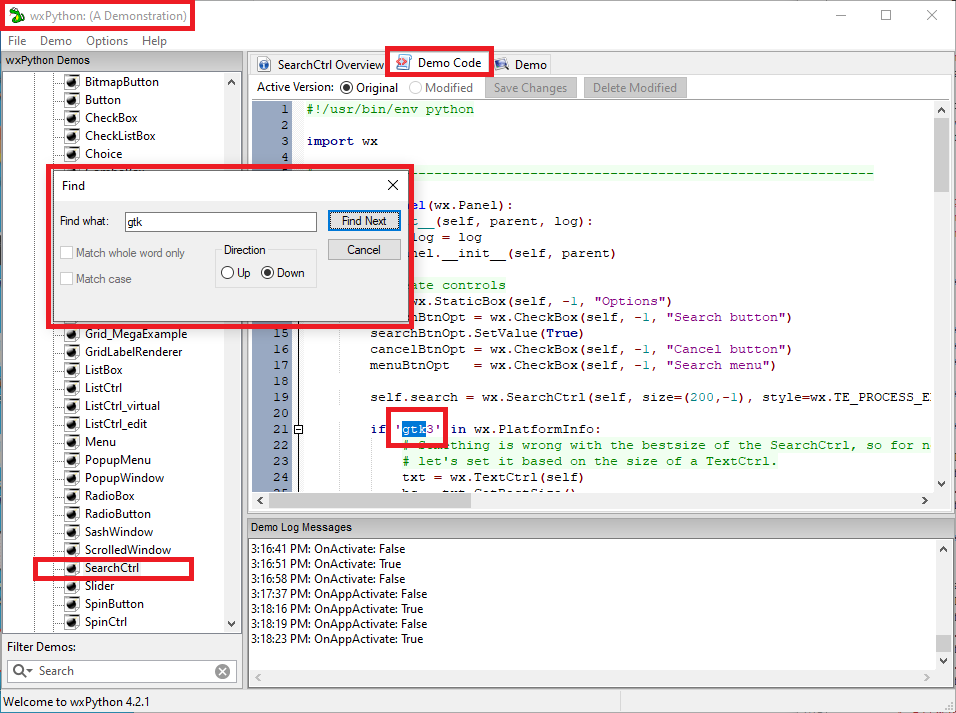Click the Choice demo icon
This screenshot has height=713, width=956.
coord(72,154)
